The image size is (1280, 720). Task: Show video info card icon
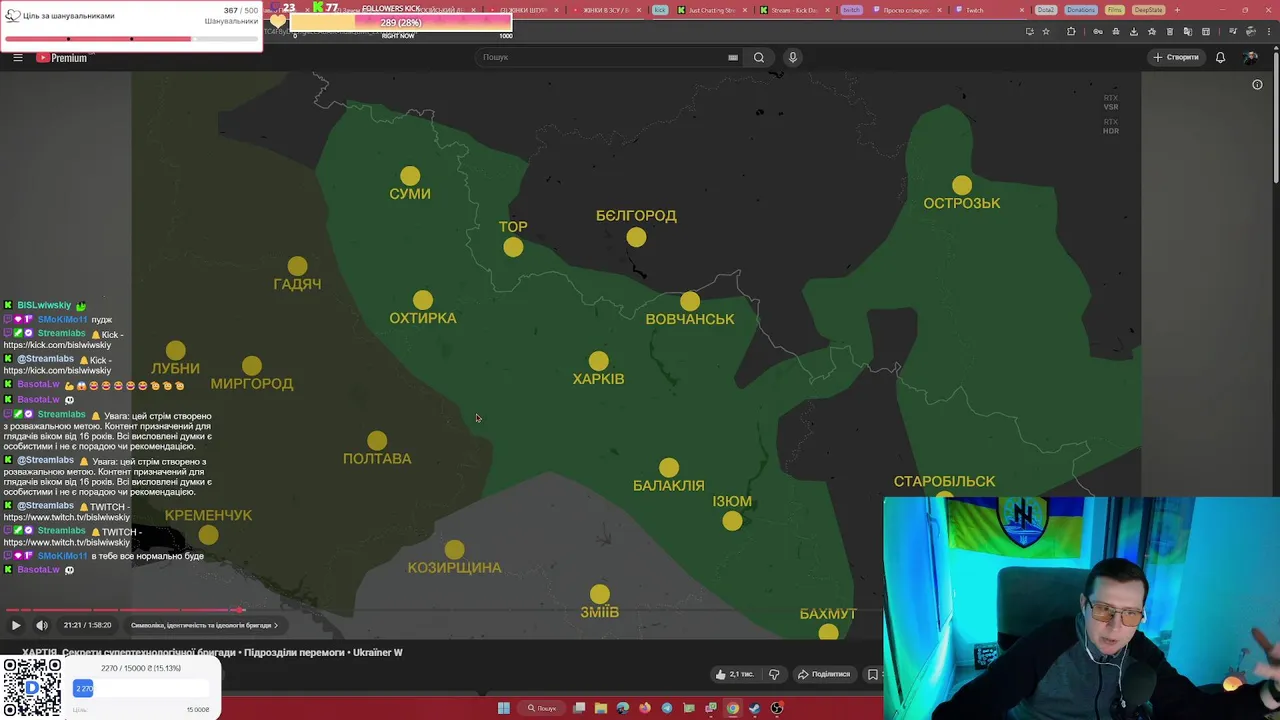click(x=1257, y=85)
